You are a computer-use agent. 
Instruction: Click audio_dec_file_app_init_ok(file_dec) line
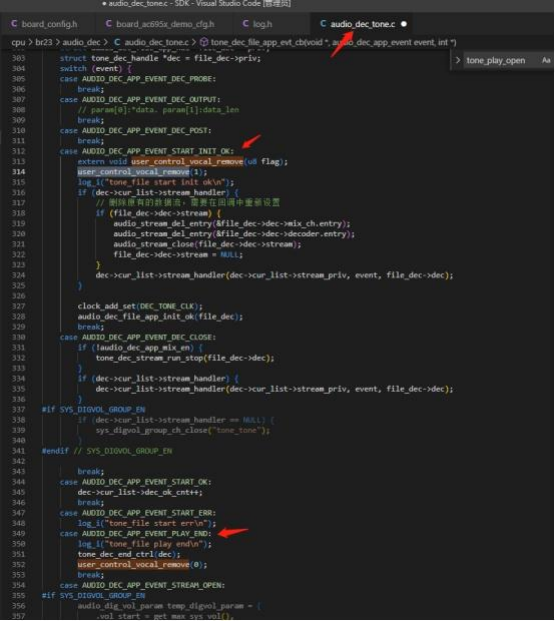coord(160,316)
